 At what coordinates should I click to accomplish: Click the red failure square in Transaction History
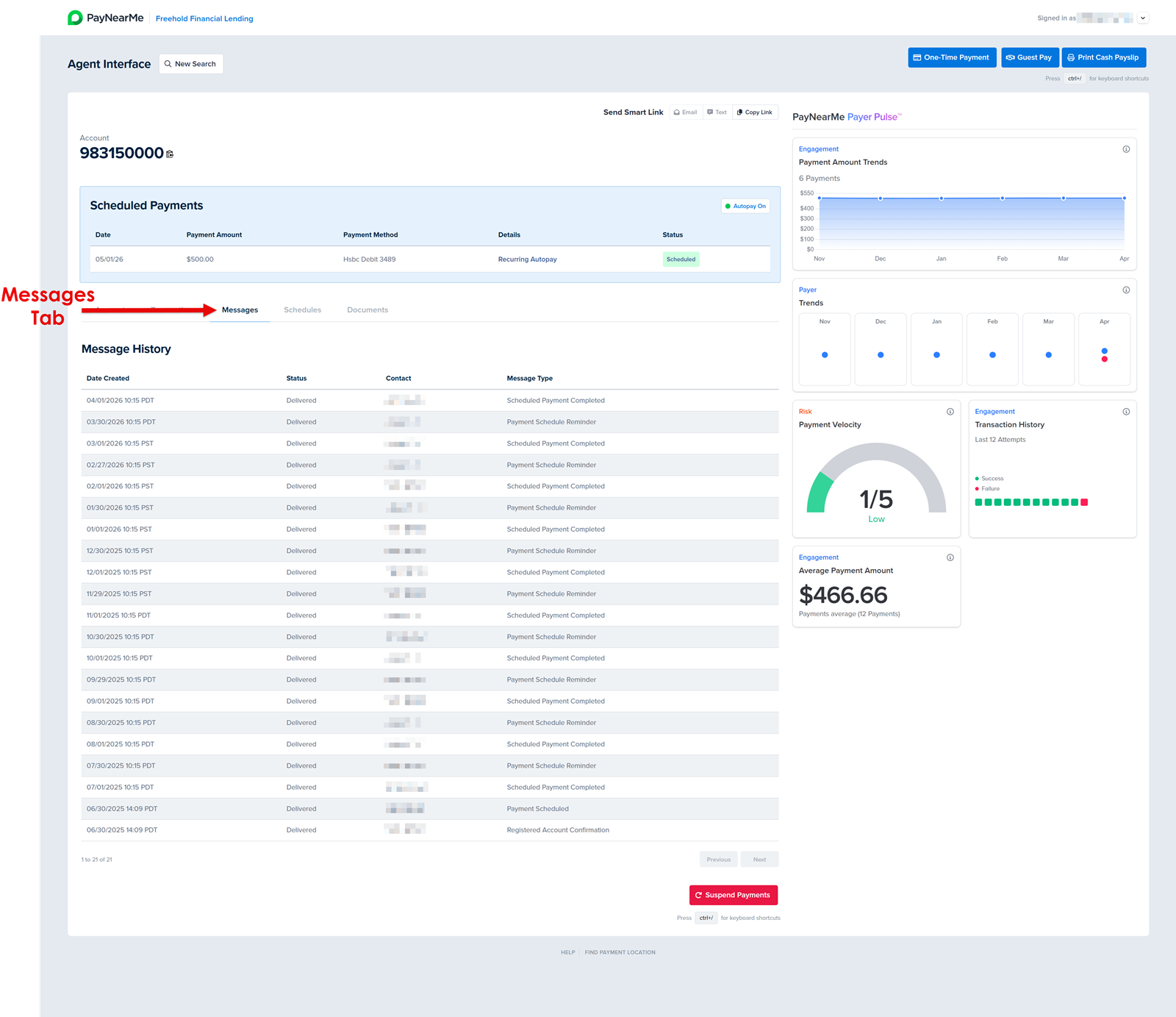coord(1084,502)
